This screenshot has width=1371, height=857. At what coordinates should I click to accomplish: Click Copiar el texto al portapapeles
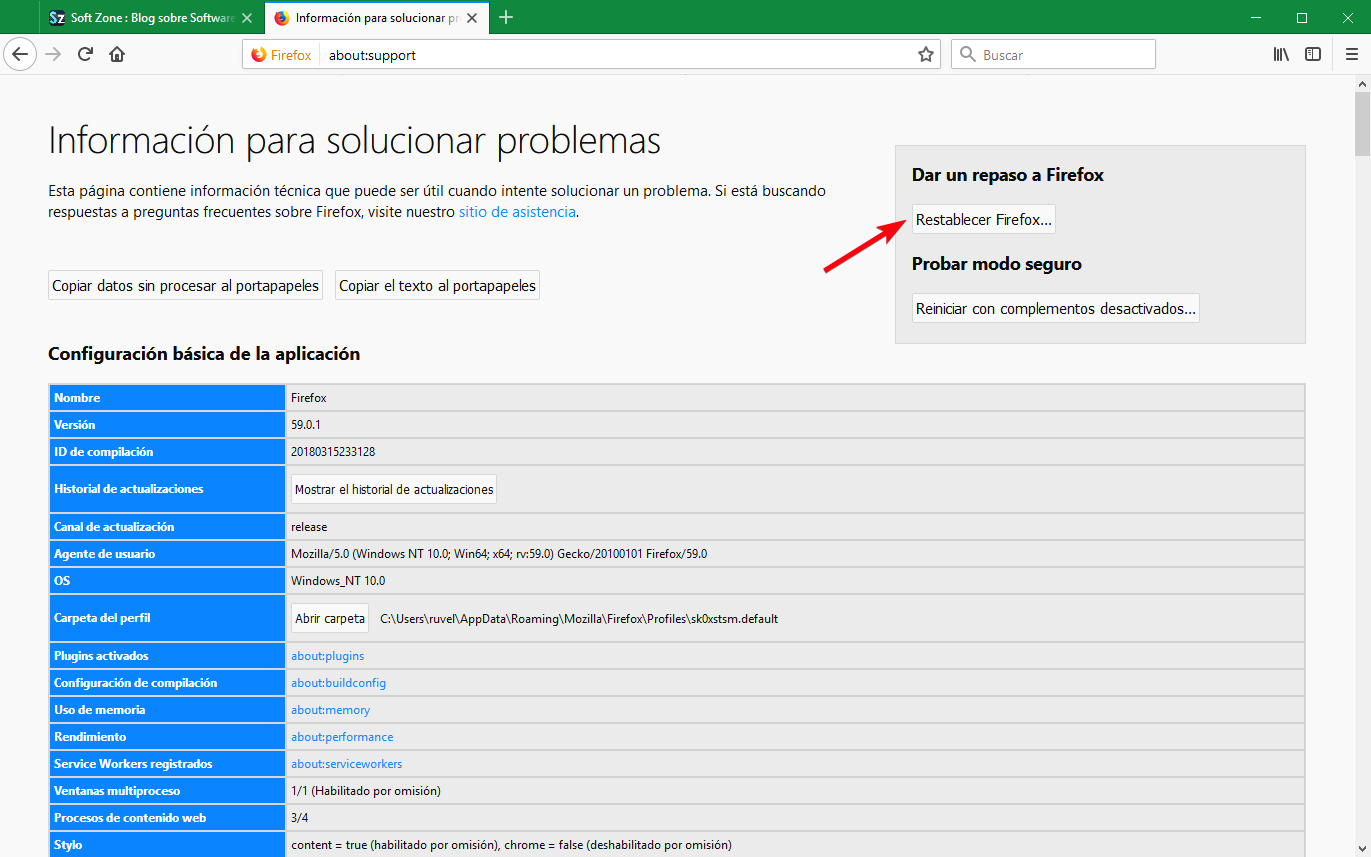(x=437, y=285)
